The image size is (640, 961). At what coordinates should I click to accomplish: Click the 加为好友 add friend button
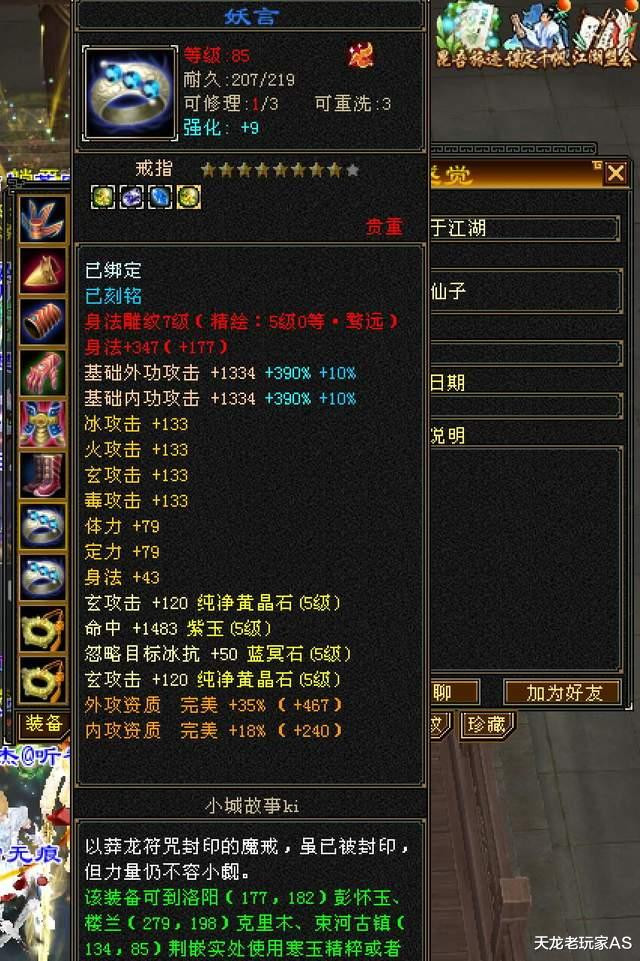point(563,693)
